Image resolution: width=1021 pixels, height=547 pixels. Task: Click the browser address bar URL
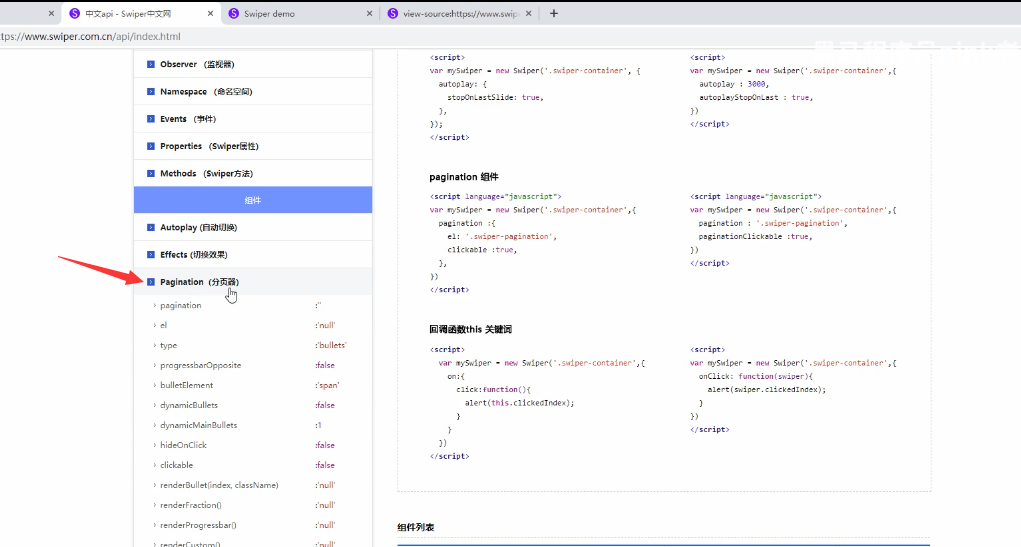pyautogui.click(x=91, y=36)
